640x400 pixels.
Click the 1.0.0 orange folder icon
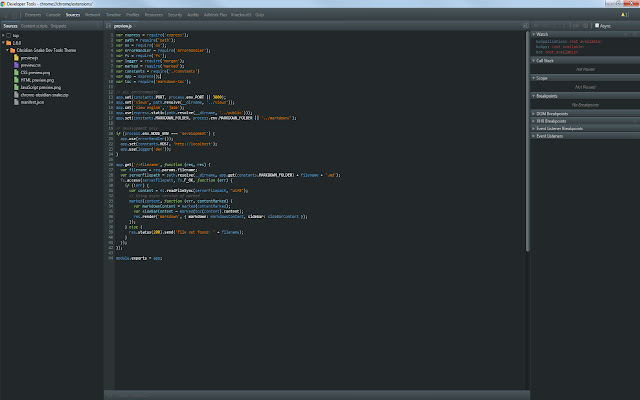[x=9, y=42]
